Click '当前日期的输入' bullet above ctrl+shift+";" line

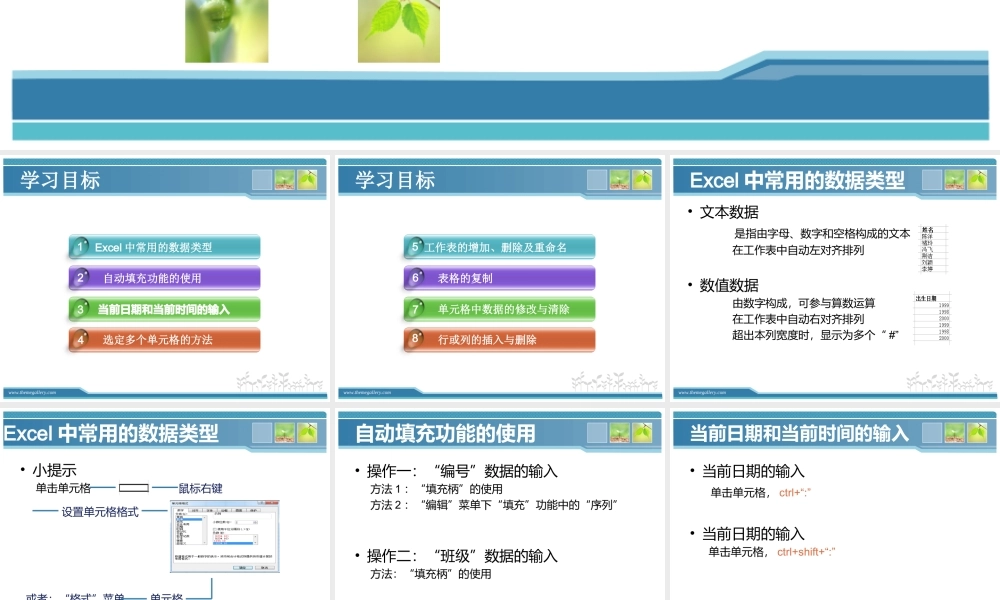coord(753,534)
